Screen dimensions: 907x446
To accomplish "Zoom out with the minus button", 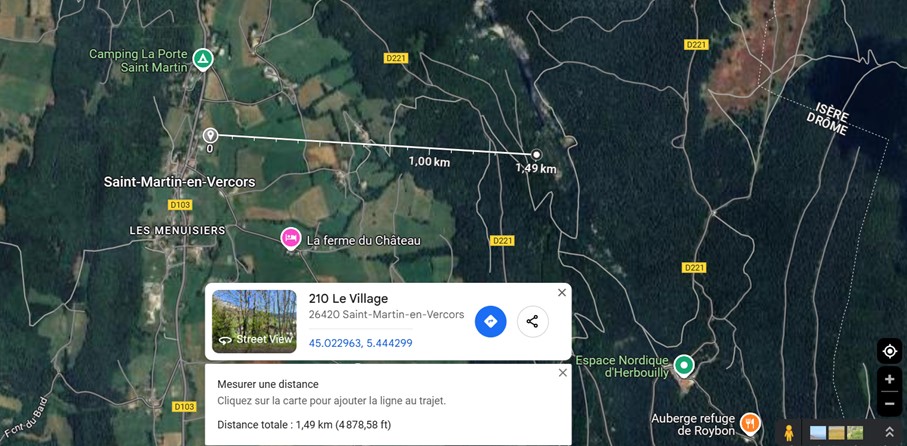I will click(889, 404).
